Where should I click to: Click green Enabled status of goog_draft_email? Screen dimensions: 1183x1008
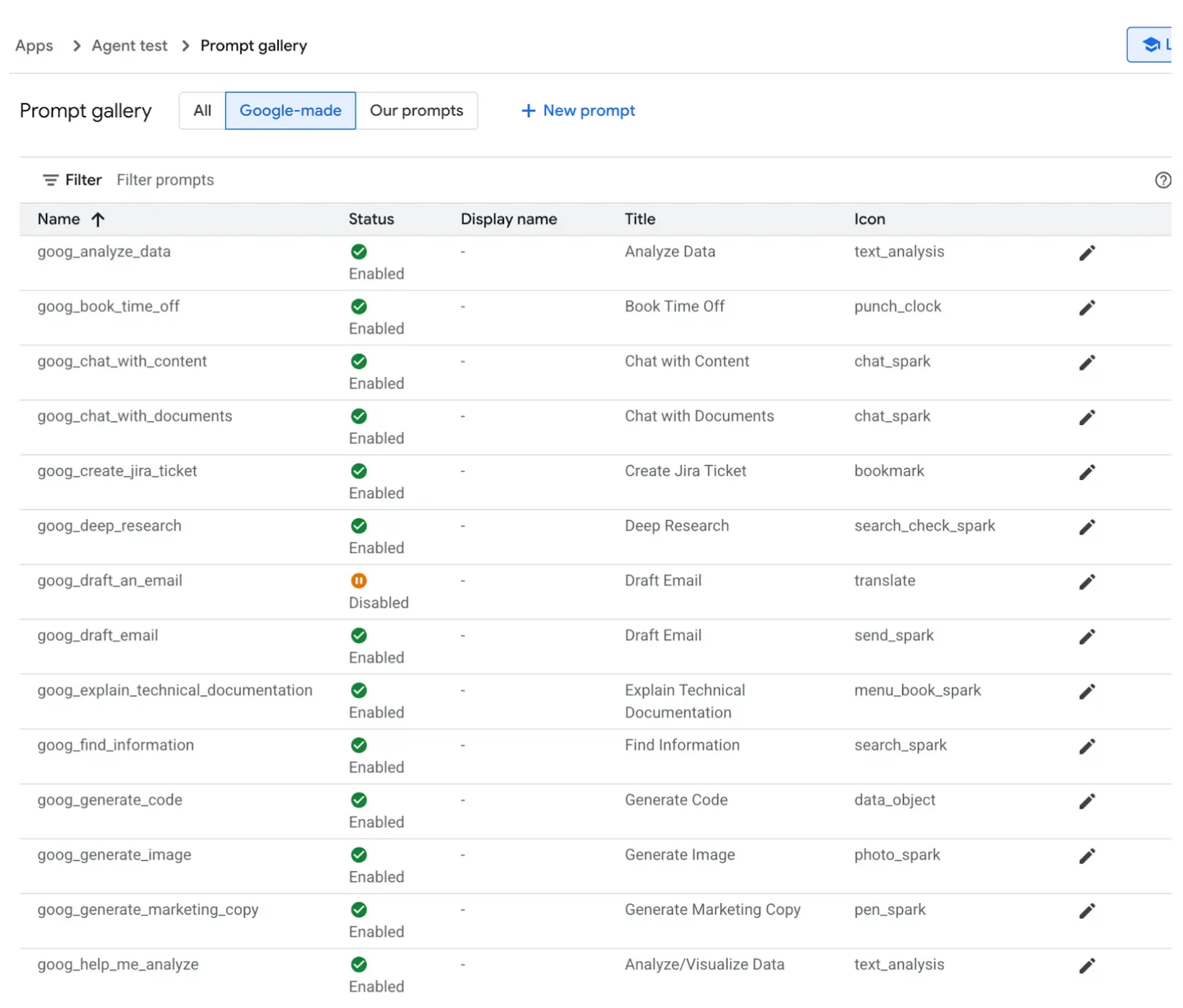[x=358, y=636]
